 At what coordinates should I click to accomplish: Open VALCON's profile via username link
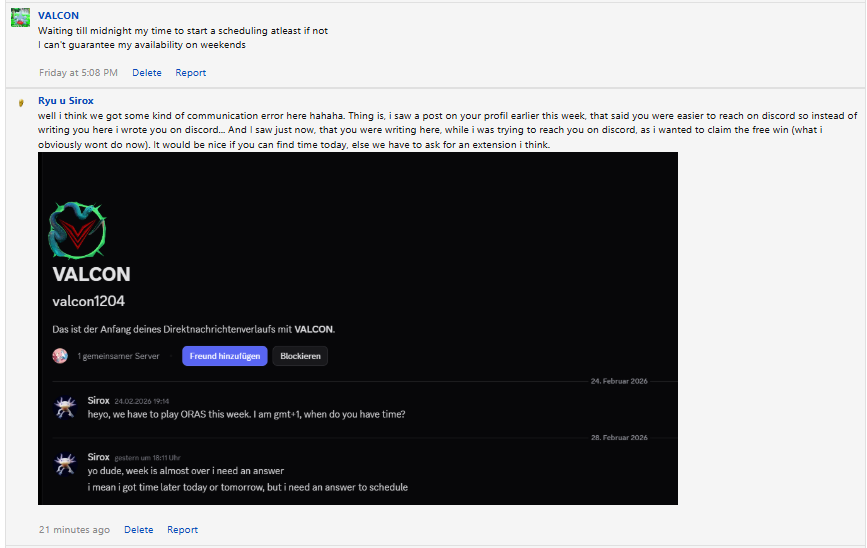58,15
